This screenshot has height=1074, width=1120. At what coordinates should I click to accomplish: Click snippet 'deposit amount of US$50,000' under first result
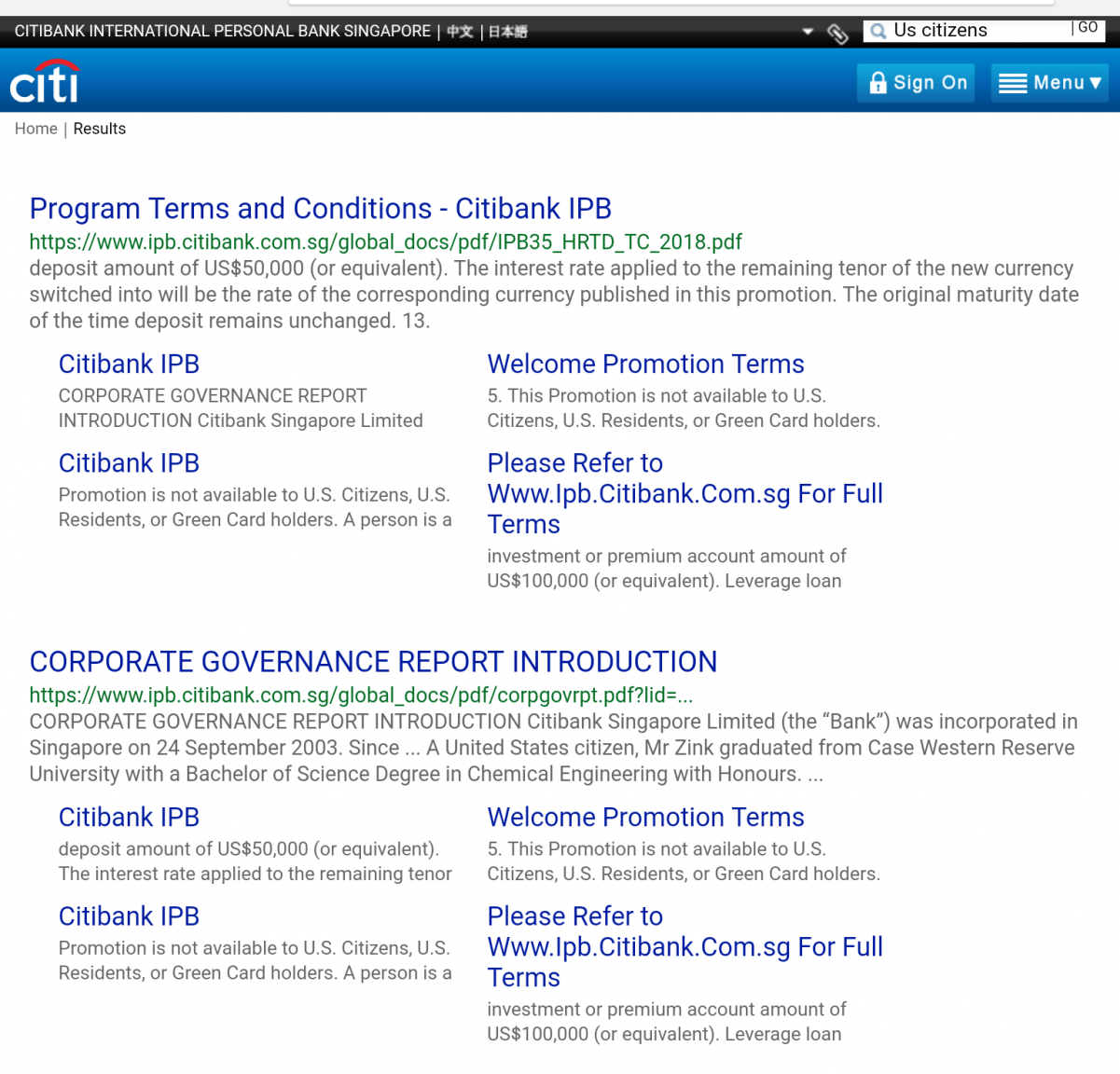click(554, 295)
